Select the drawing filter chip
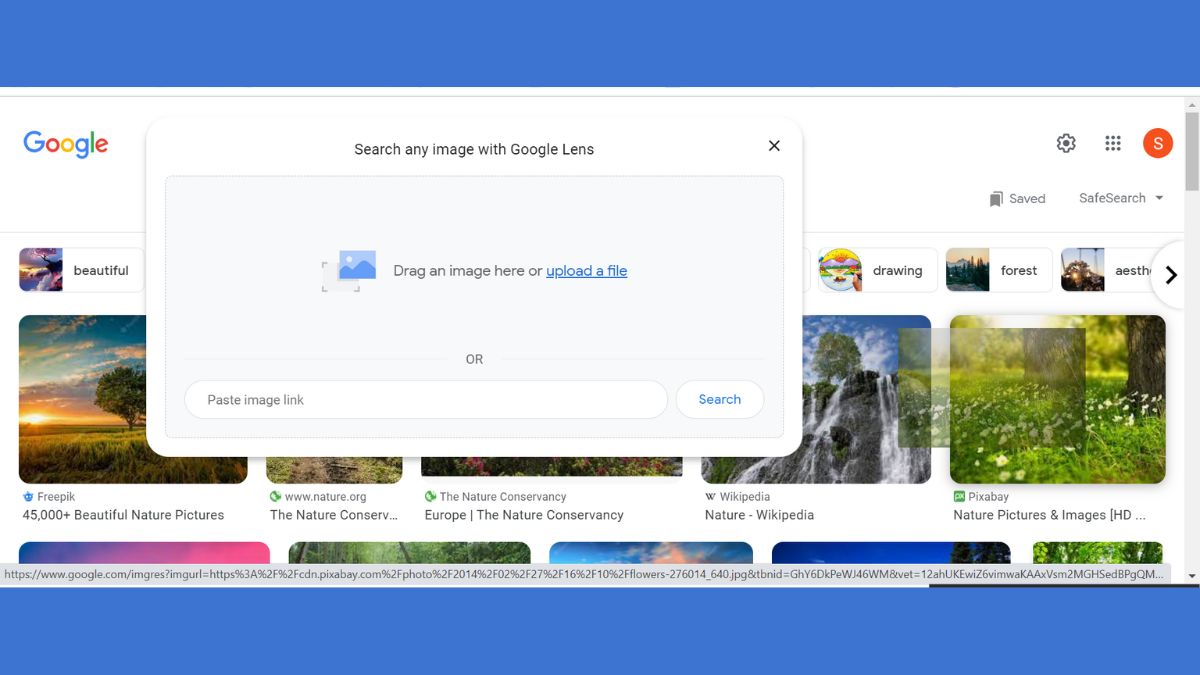1200x675 pixels. [878, 270]
